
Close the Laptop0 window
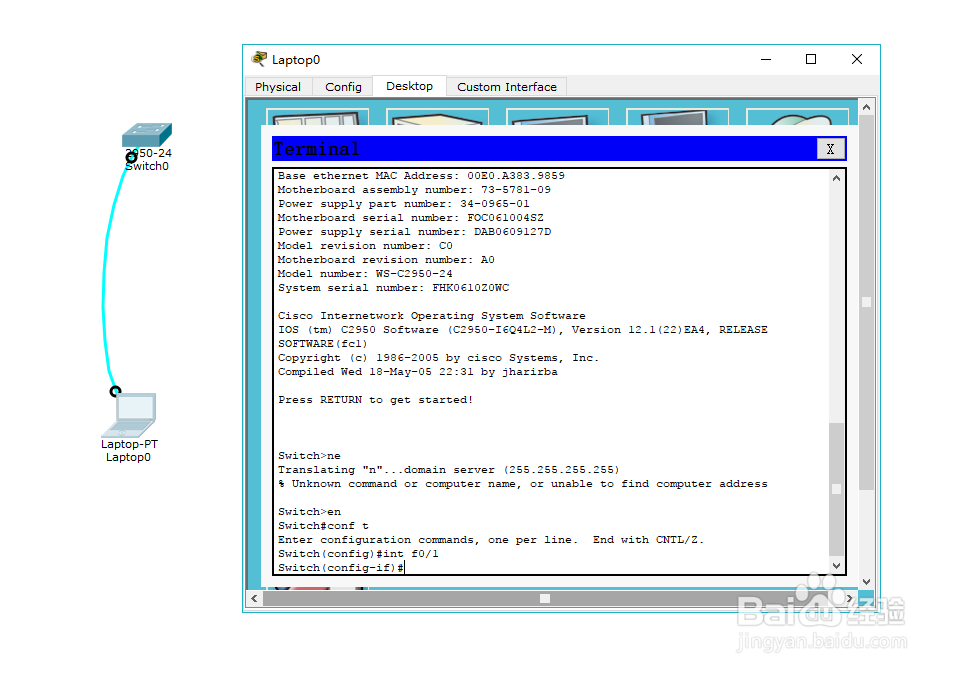coord(857,59)
